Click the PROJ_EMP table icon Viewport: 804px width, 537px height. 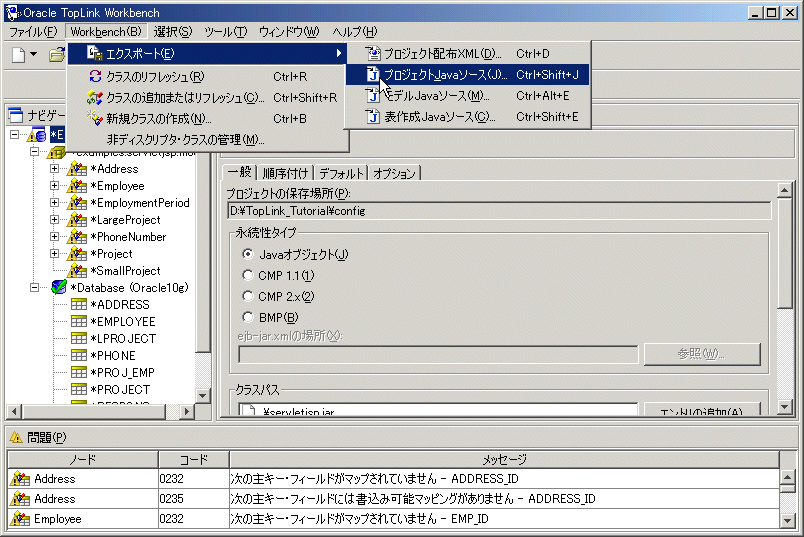pos(79,372)
